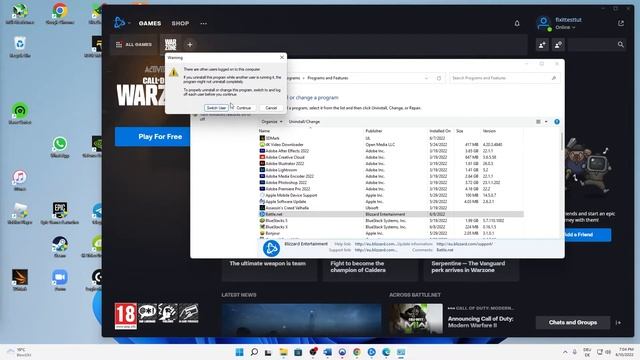Click the Battle.net friends search field

tap(596, 44)
